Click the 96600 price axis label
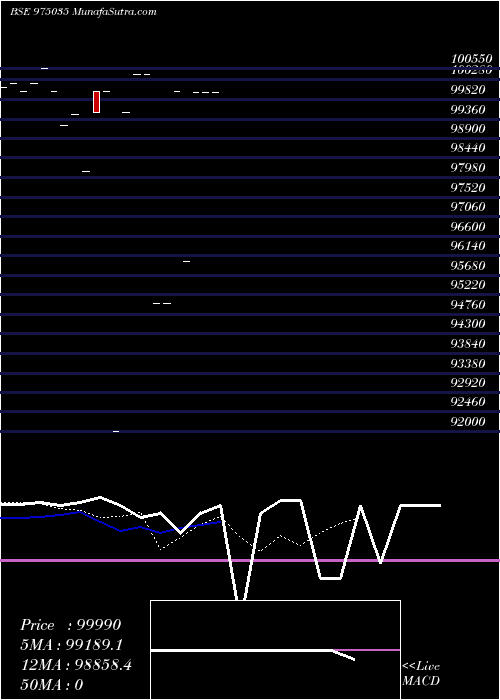 (468, 227)
